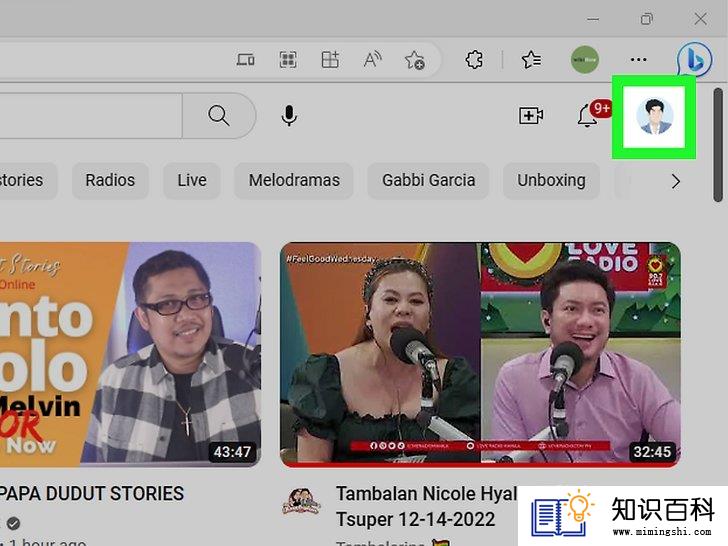The height and width of the screenshot is (546, 728).
Task: Click the Tambalan channel avatar icon
Action: tap(302, 501)
